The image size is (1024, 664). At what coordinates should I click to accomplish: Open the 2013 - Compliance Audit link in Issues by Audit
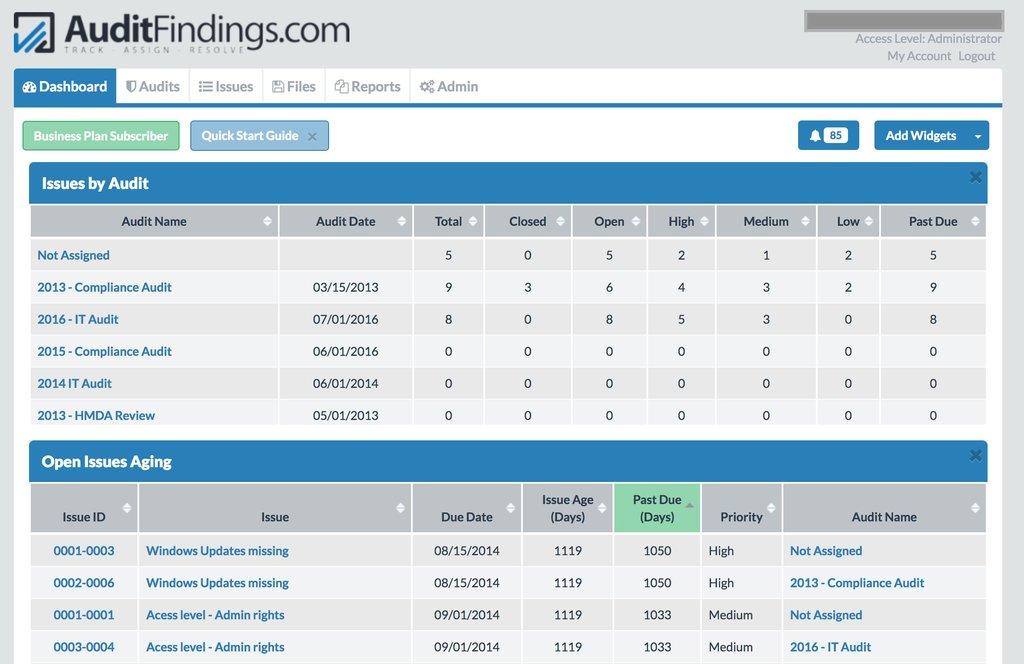pyautogui.click(x=104, y=287)
